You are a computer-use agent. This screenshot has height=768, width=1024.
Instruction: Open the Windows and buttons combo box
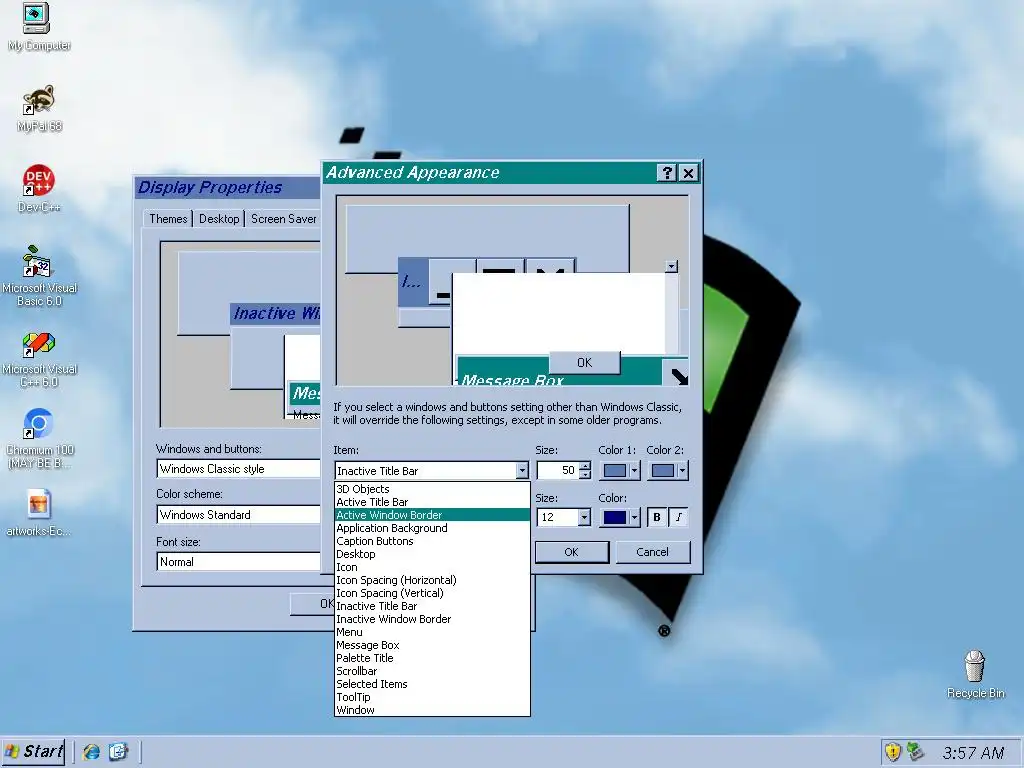[238, 469]
